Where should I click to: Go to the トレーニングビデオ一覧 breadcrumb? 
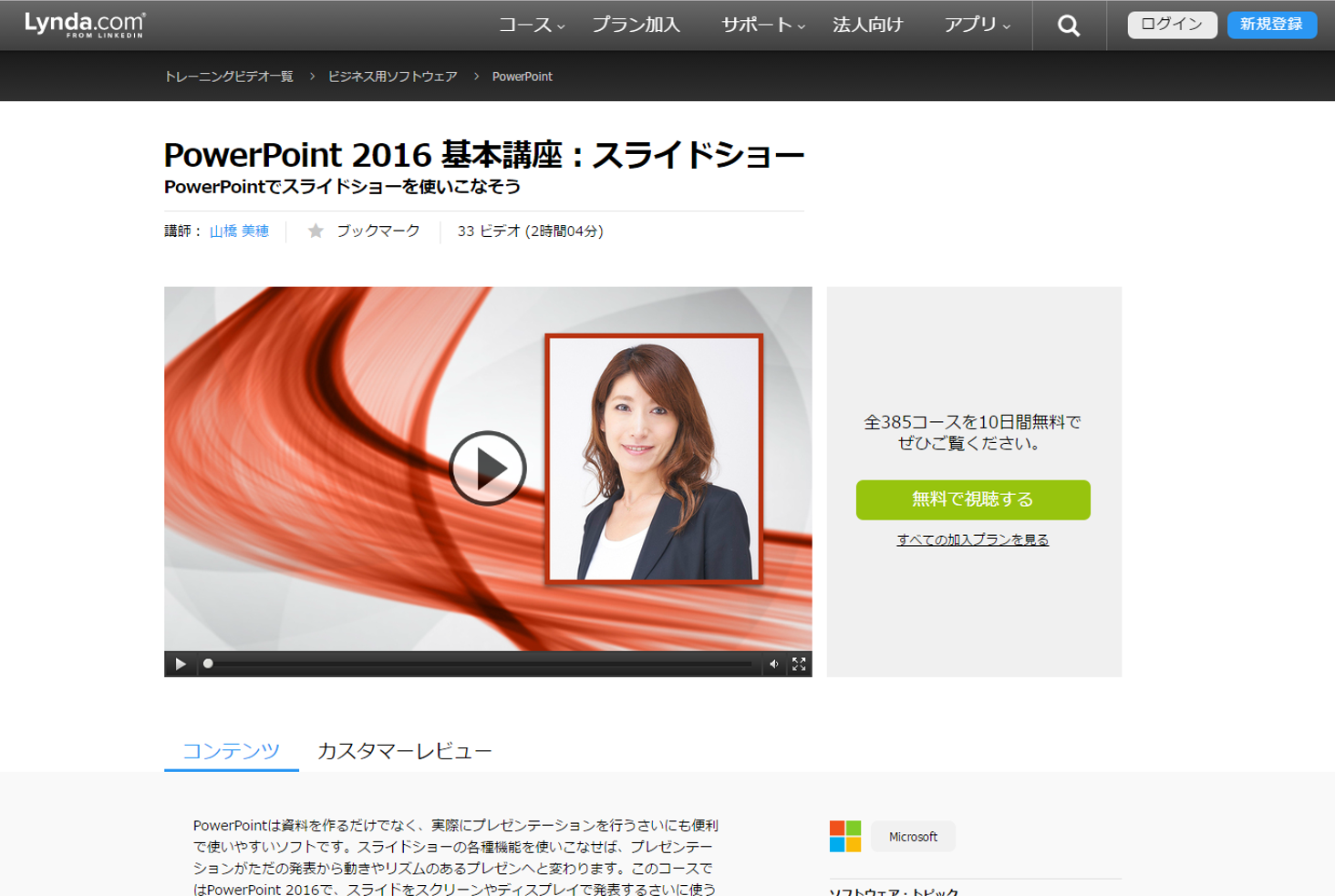point(229,77)
